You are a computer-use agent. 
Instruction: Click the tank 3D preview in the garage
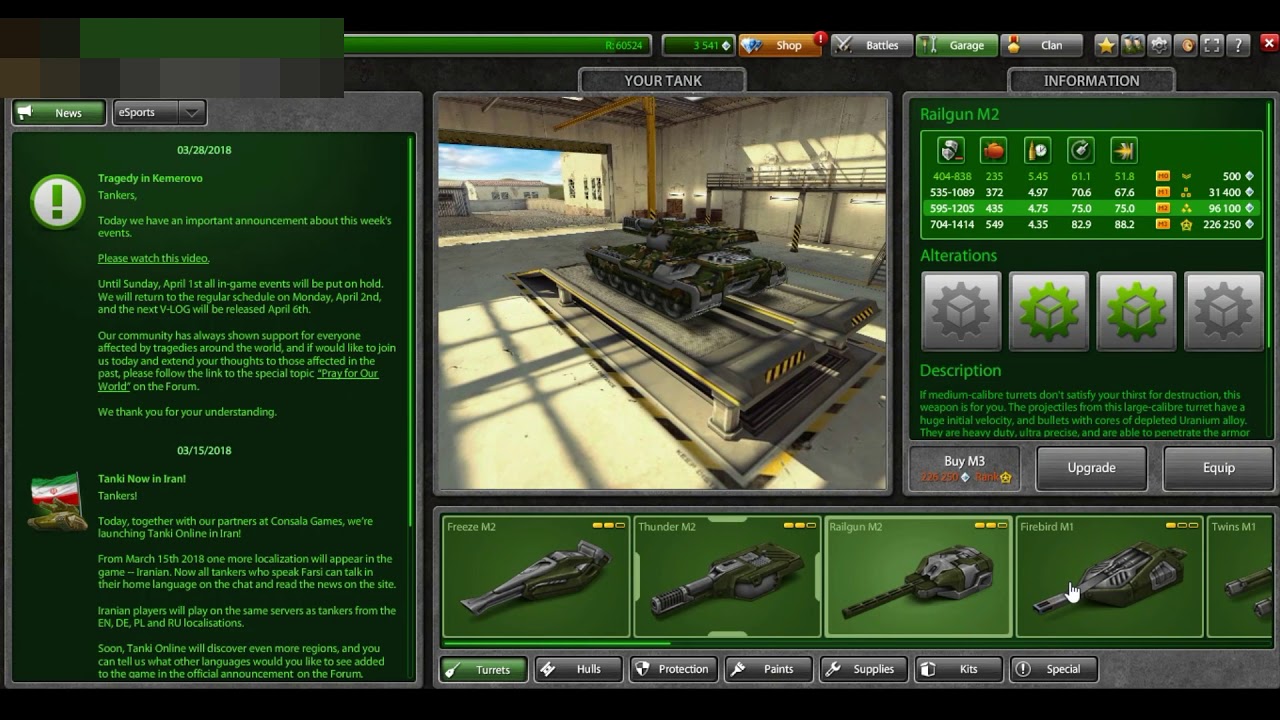coord(663,292)
